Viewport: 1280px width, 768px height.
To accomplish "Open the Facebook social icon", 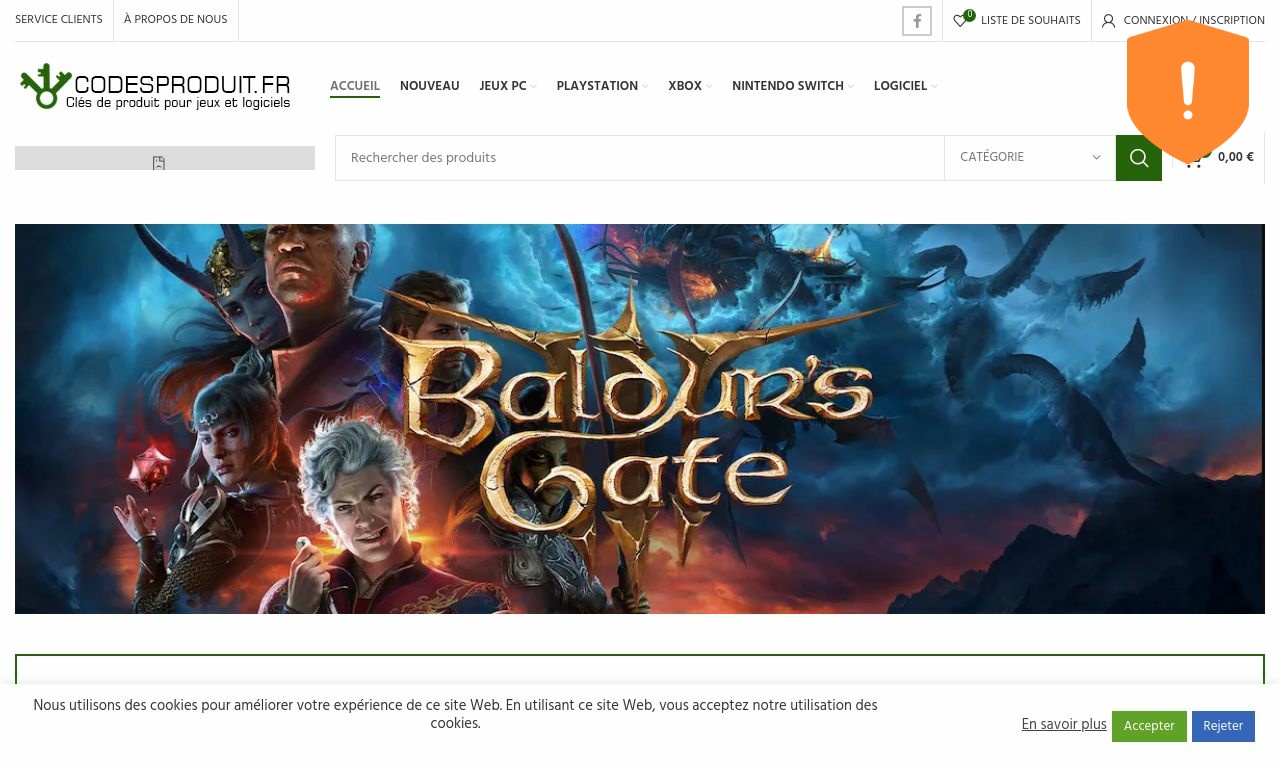I will click(917, 21).
